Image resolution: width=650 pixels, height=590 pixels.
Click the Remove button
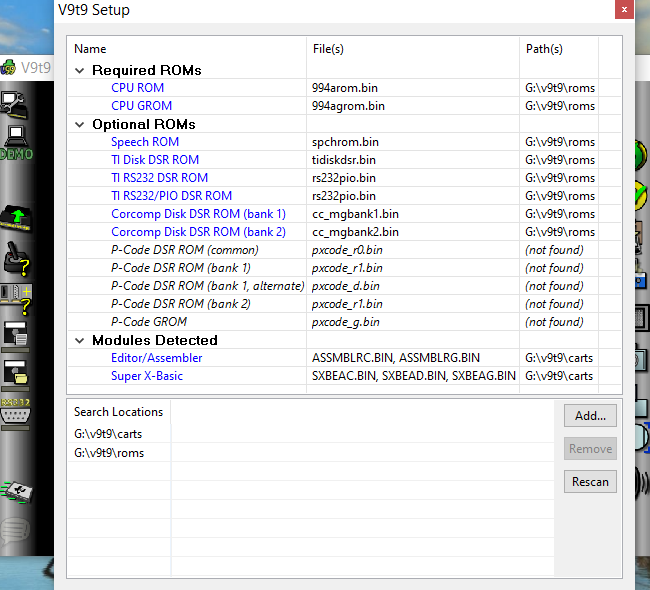click(590, 449)
